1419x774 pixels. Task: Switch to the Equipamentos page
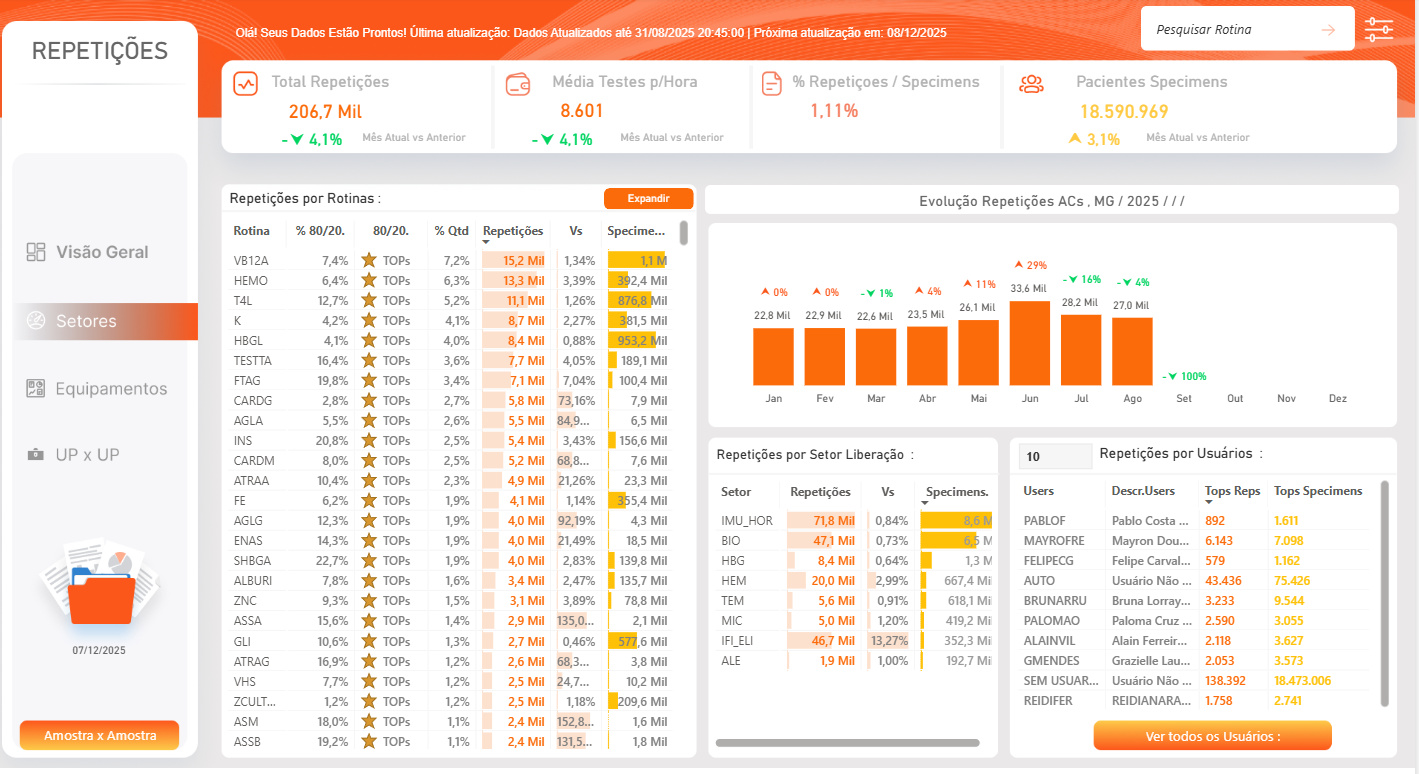110,389
